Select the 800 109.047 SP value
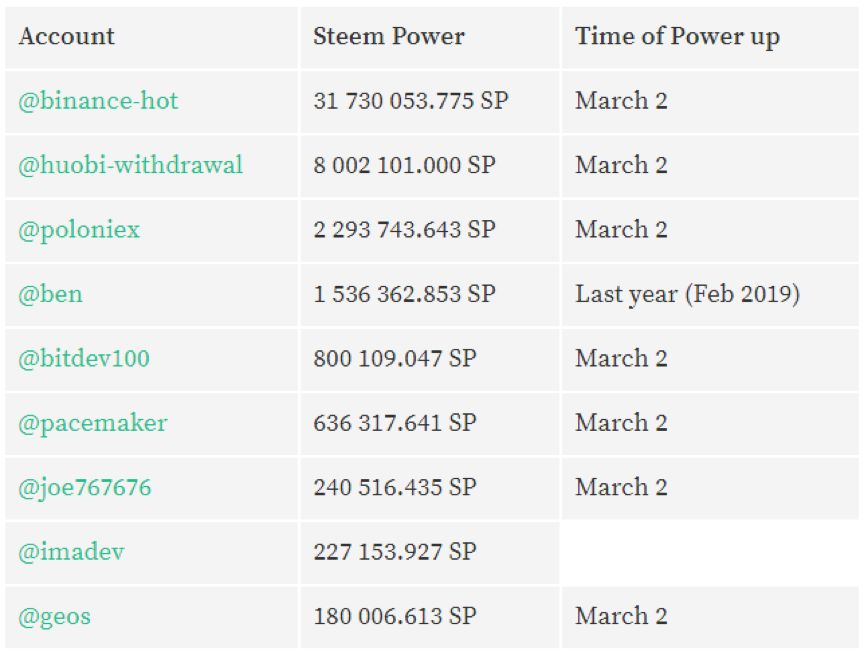Image resolution: width=864 pixels, height=655 pixels. [394, 358]
